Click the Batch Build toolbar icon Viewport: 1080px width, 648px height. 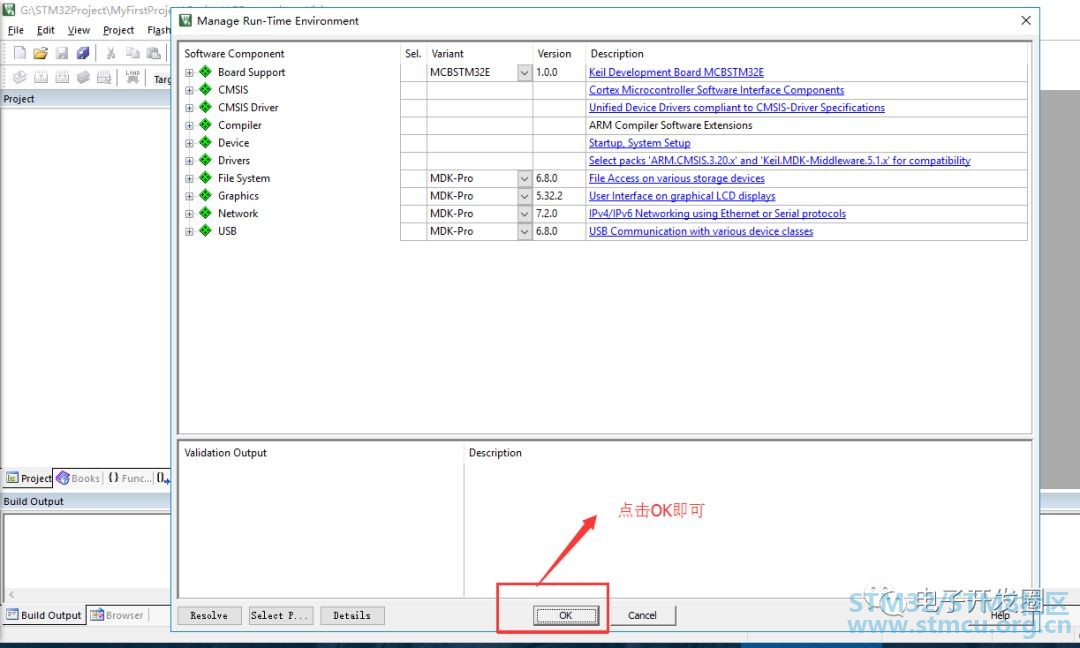[x=83, y=77]
